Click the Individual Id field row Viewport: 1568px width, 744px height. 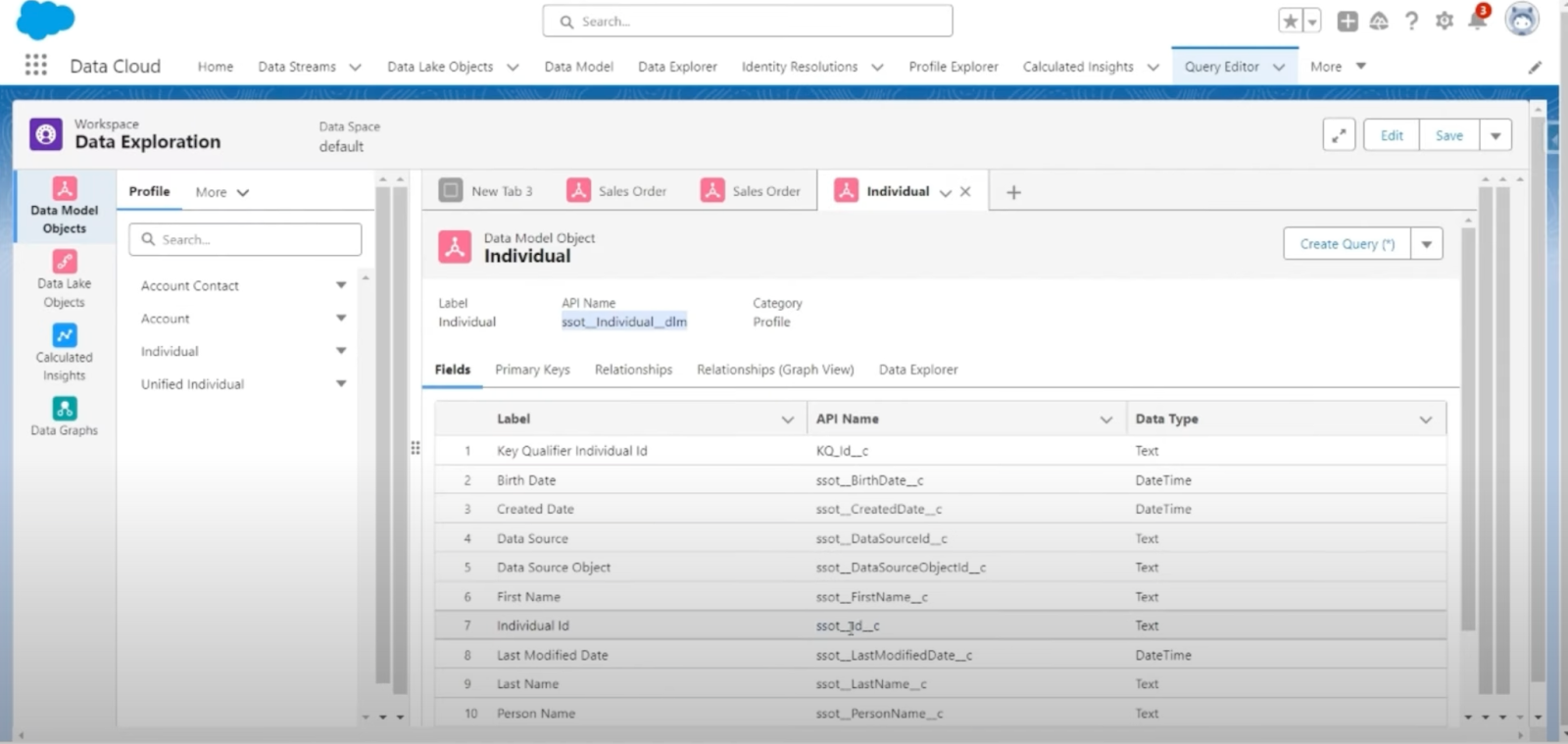click(941, 625)
